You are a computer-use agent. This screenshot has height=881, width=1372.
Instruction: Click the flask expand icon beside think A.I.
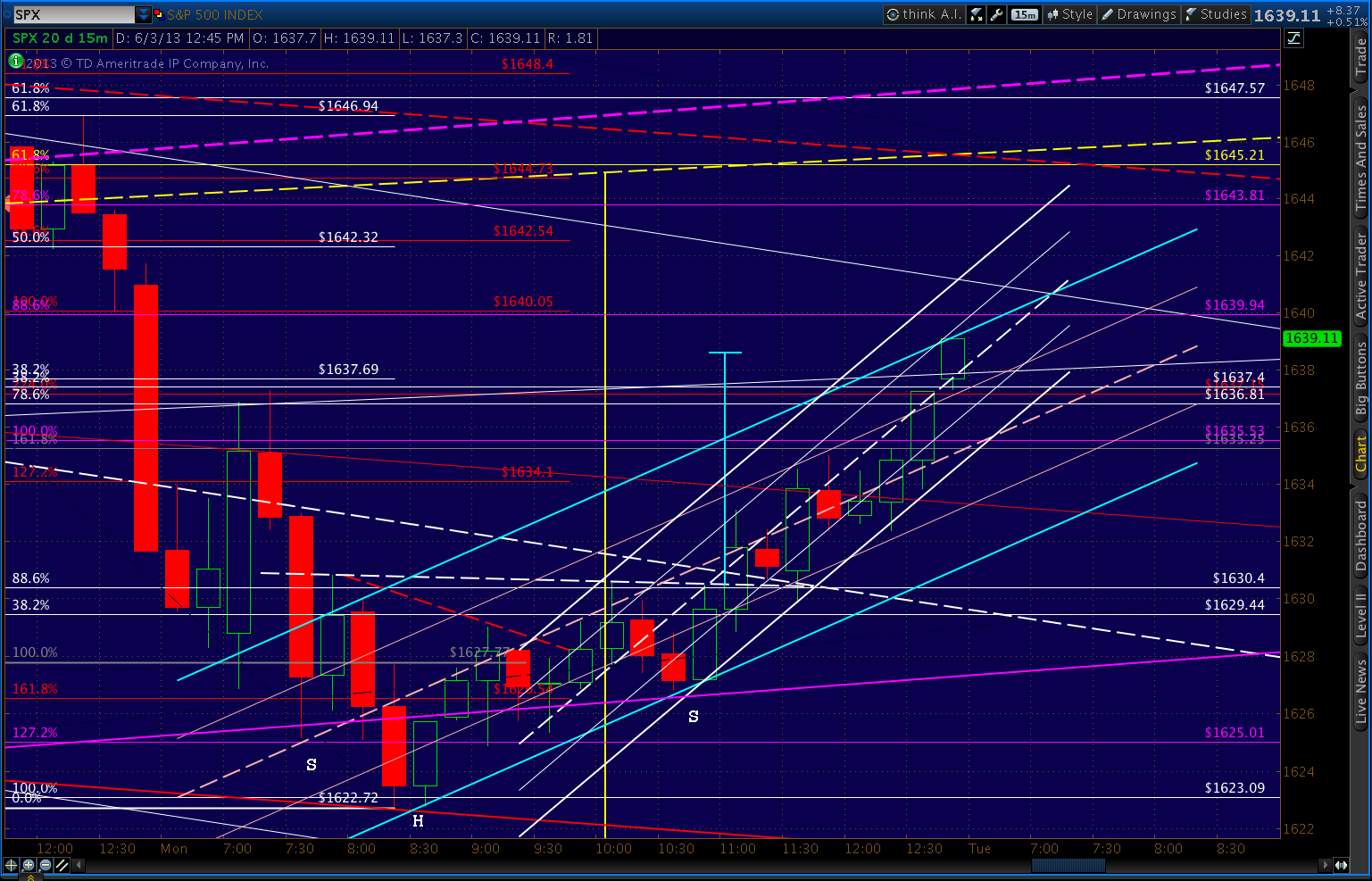tap(977, 14)
